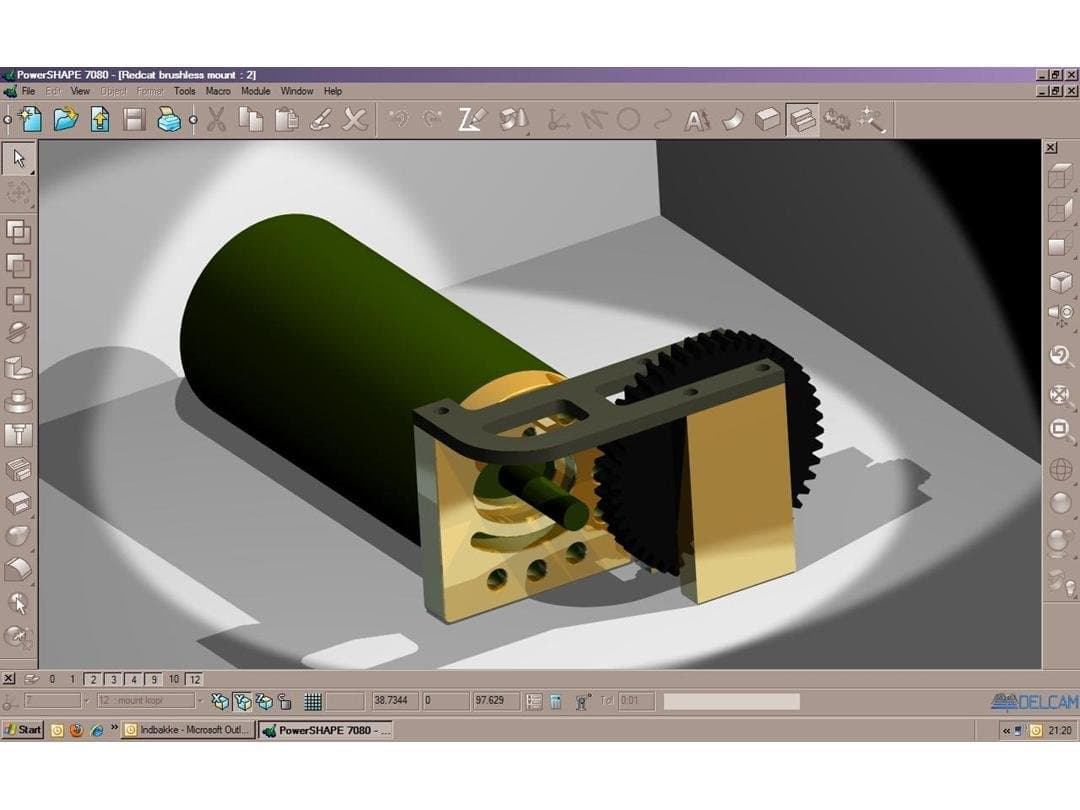Image resolution: width=1080 pixels, height=810 pixels.
Task: Click the Assembly gears icon
Action: click(837, 121)
